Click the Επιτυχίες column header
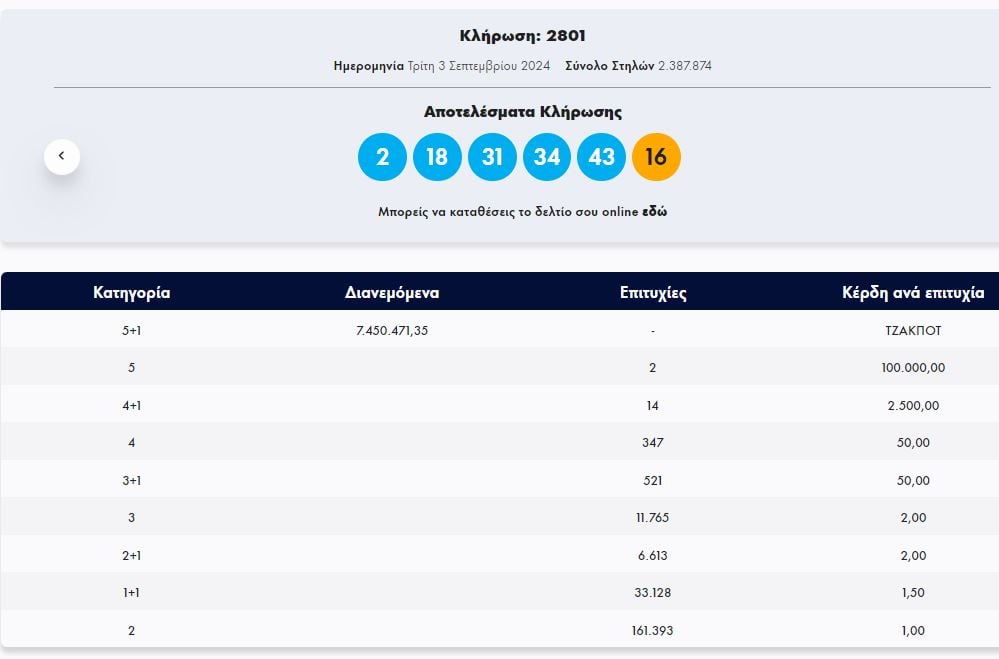 click(x=652, y=293)
